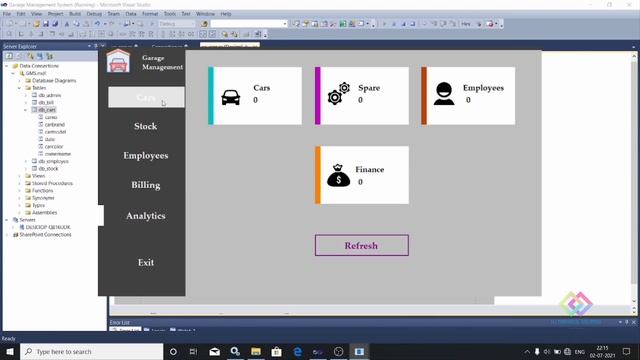This screenshot has height=360, width=640.
Task: Expand the Database Diagrams folder
Action: [20, 80]
